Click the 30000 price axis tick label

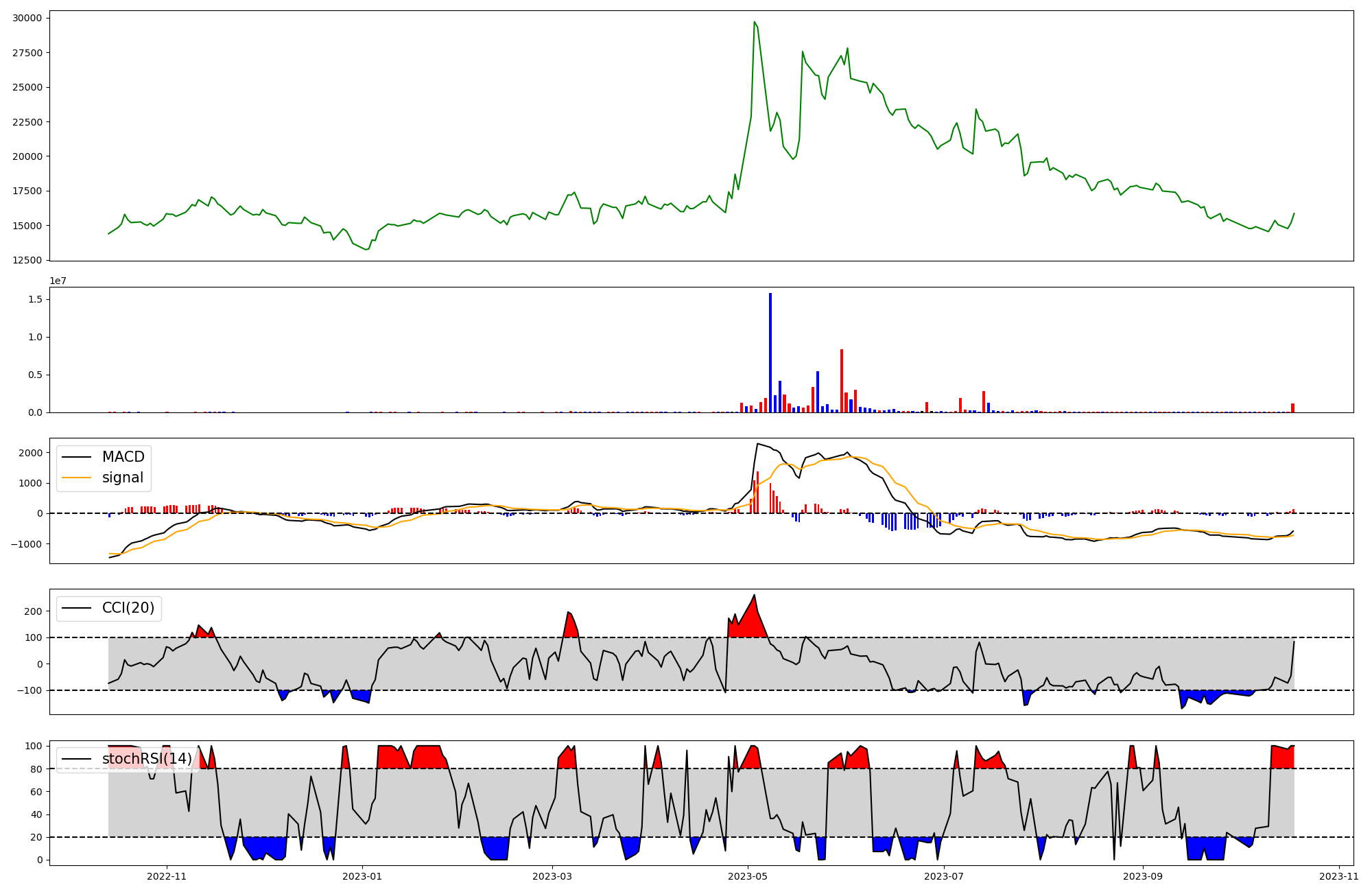(27, 18)
